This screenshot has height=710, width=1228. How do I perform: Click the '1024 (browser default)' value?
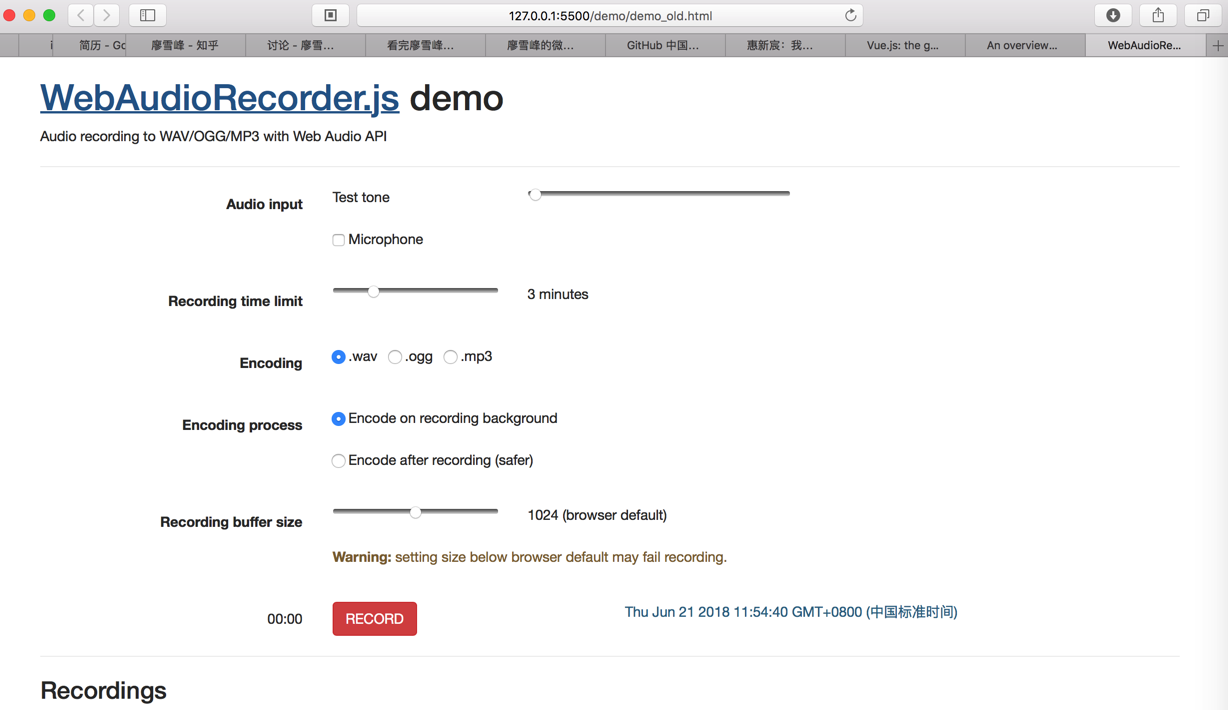597,515
